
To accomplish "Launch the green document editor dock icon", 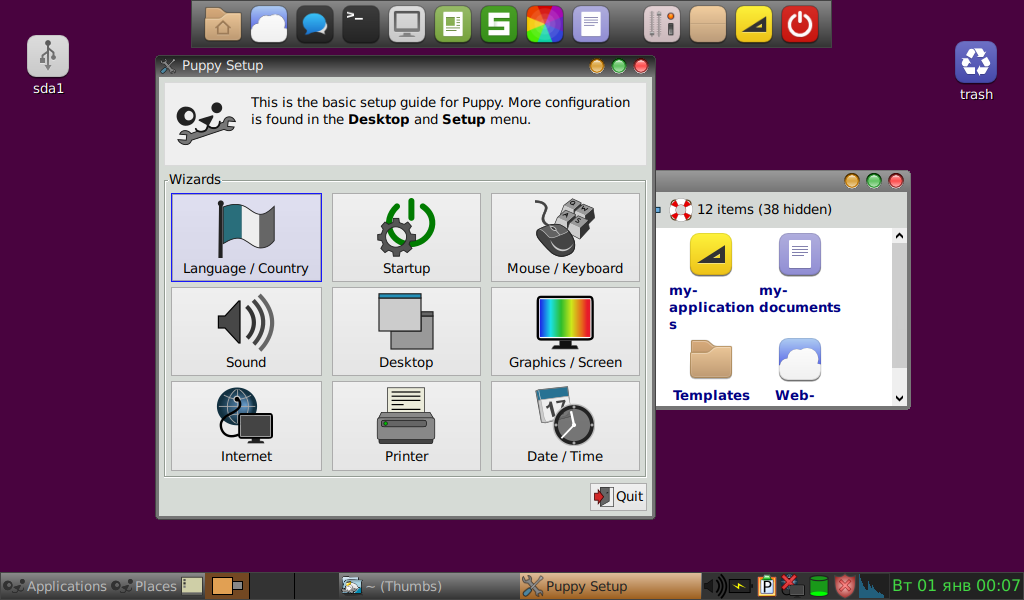I will 453,25.
